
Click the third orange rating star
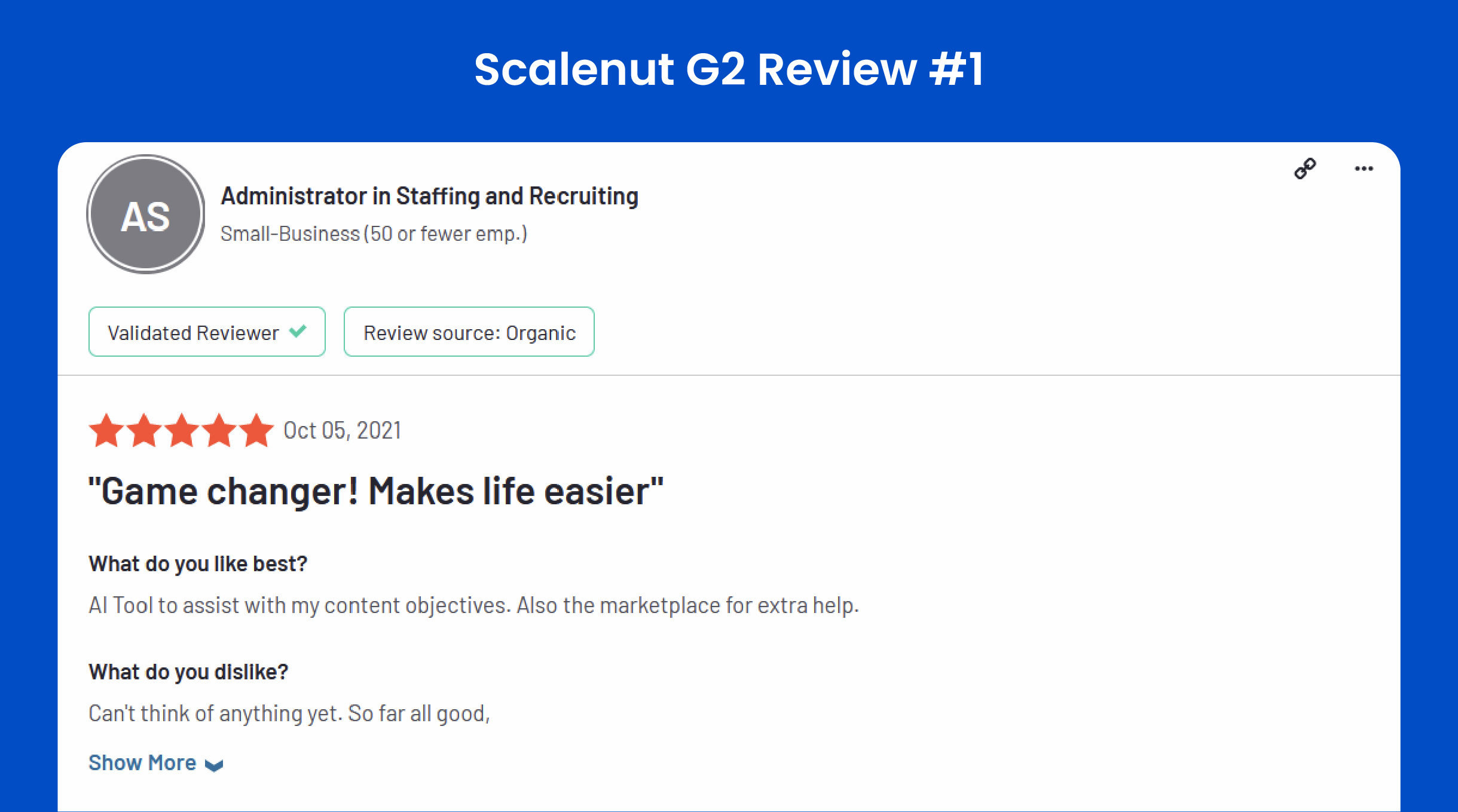pos(182,430)
